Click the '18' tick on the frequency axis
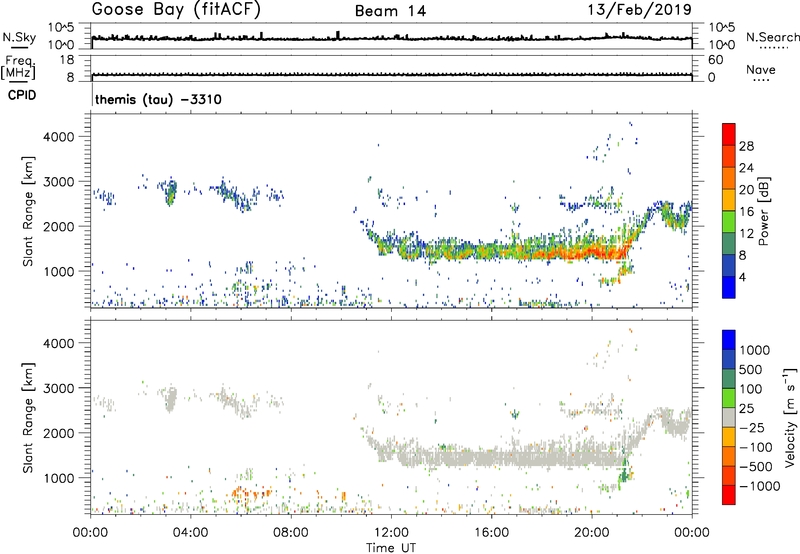The width and height of the screenshot is (800, 554). [x=66, y=60]
